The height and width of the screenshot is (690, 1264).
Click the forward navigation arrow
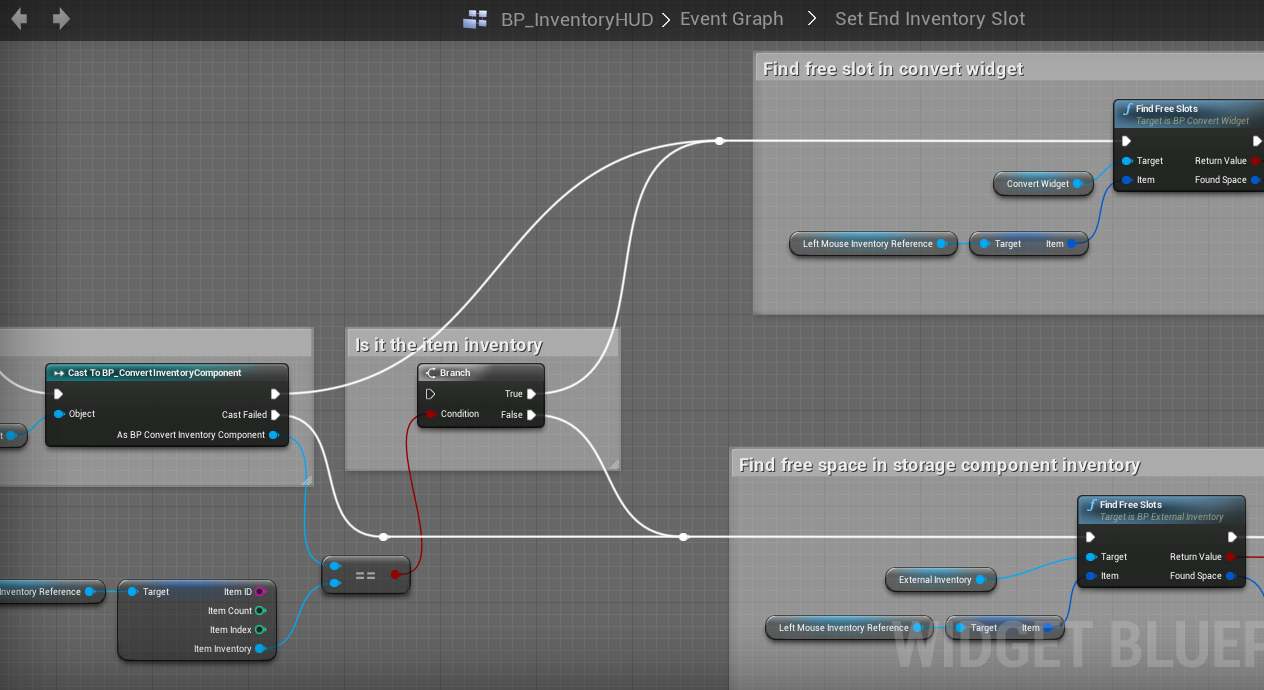[61, 19]
